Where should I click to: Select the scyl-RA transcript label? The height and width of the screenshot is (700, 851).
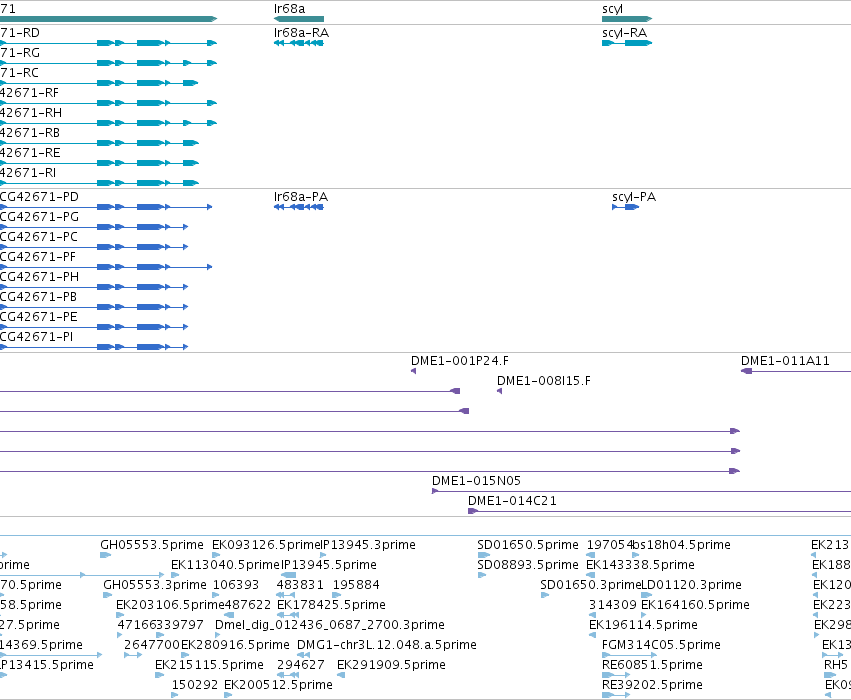pos(624,33)
